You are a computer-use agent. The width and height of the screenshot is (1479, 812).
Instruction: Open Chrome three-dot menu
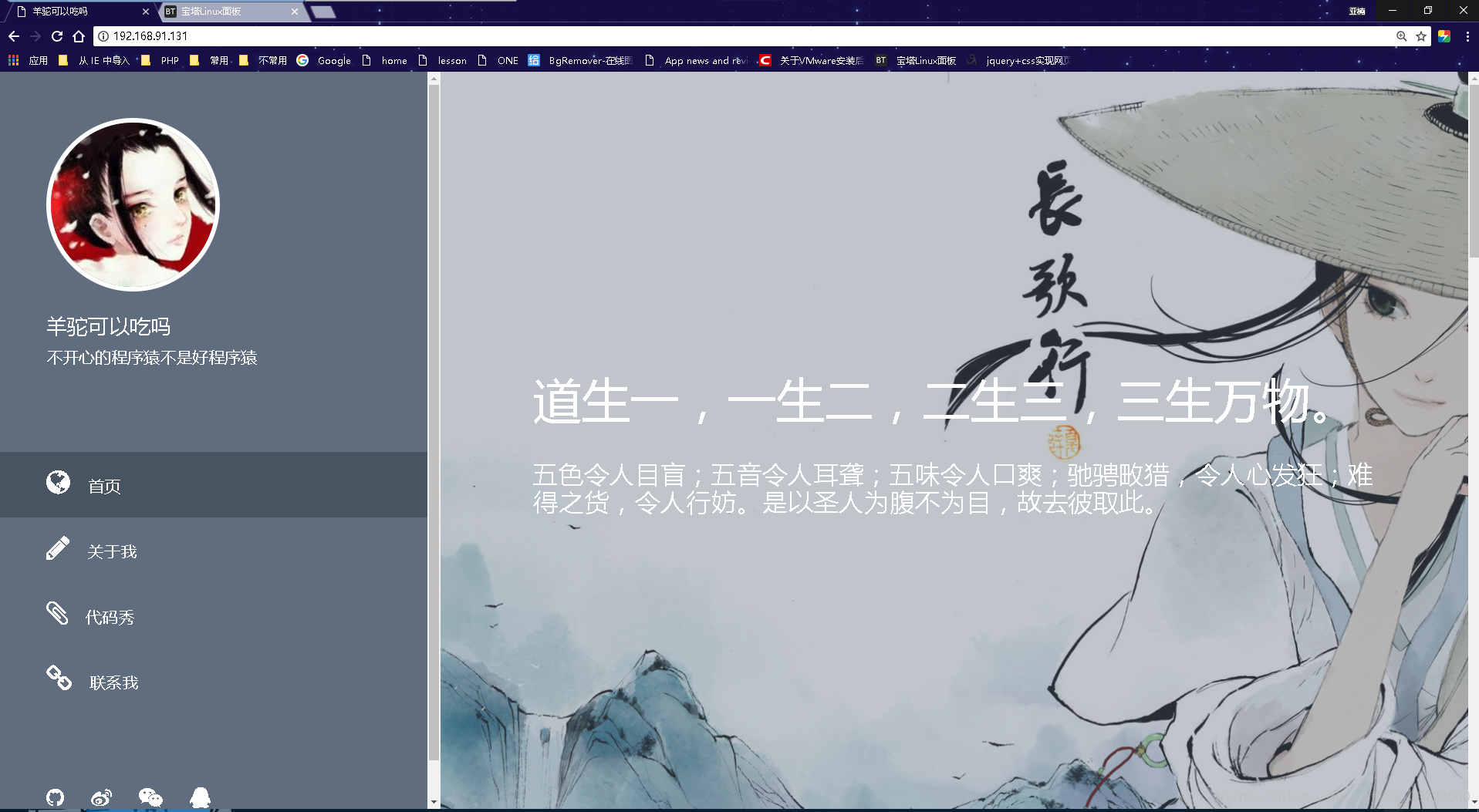click(x=1467, y=36)
